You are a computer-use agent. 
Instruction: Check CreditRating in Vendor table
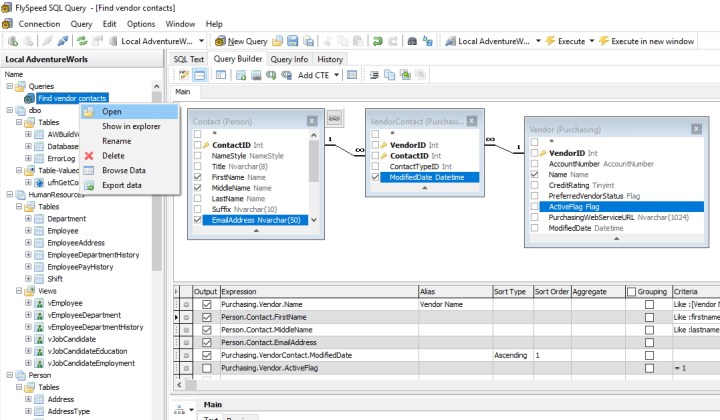click(534, 185)
